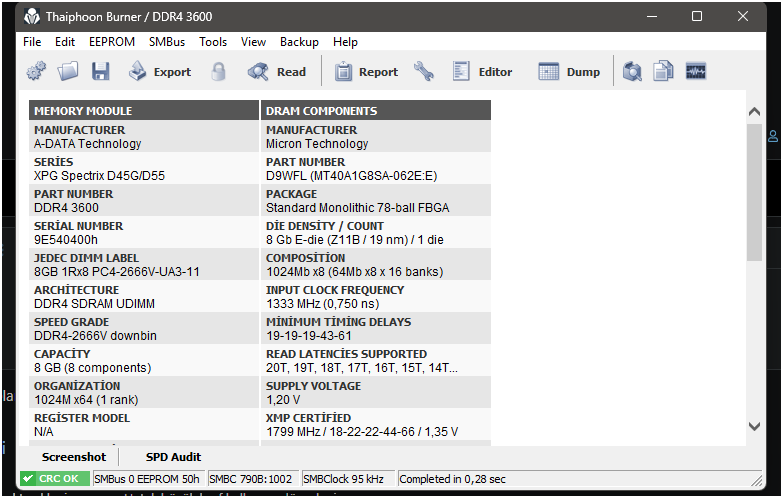Click the padlock icon in toolbar
This screenshot has height=498, width=783.
pyautogui.click(x=218, y=71)
